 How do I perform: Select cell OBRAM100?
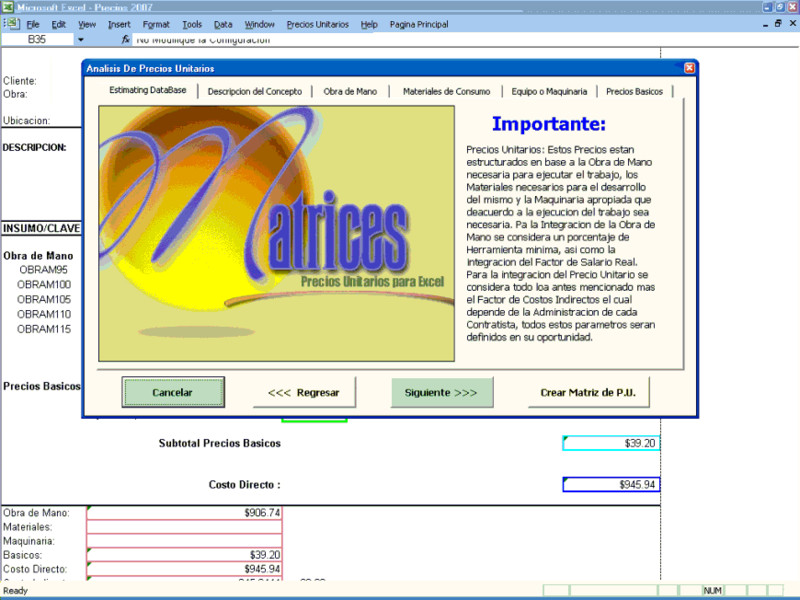[x=43, y=285]
